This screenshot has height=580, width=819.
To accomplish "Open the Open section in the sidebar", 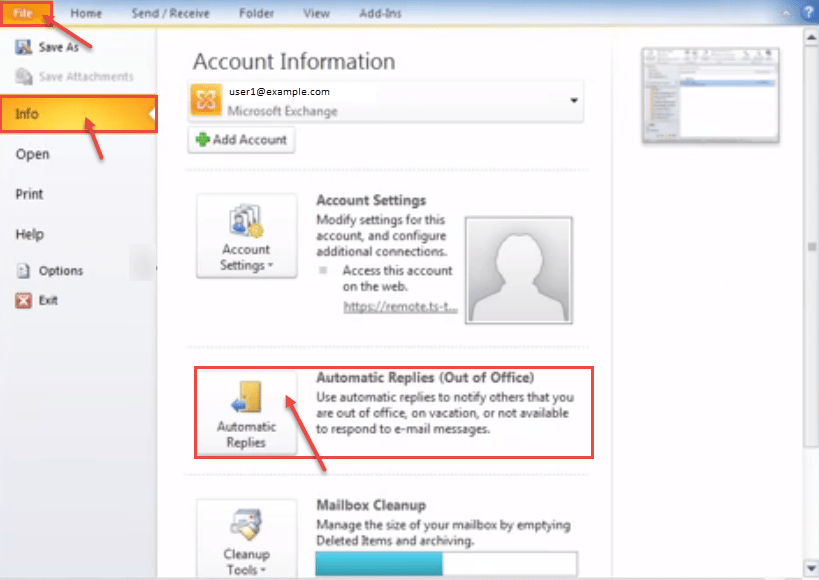I will pyautogui.click(x=32, y=154).
